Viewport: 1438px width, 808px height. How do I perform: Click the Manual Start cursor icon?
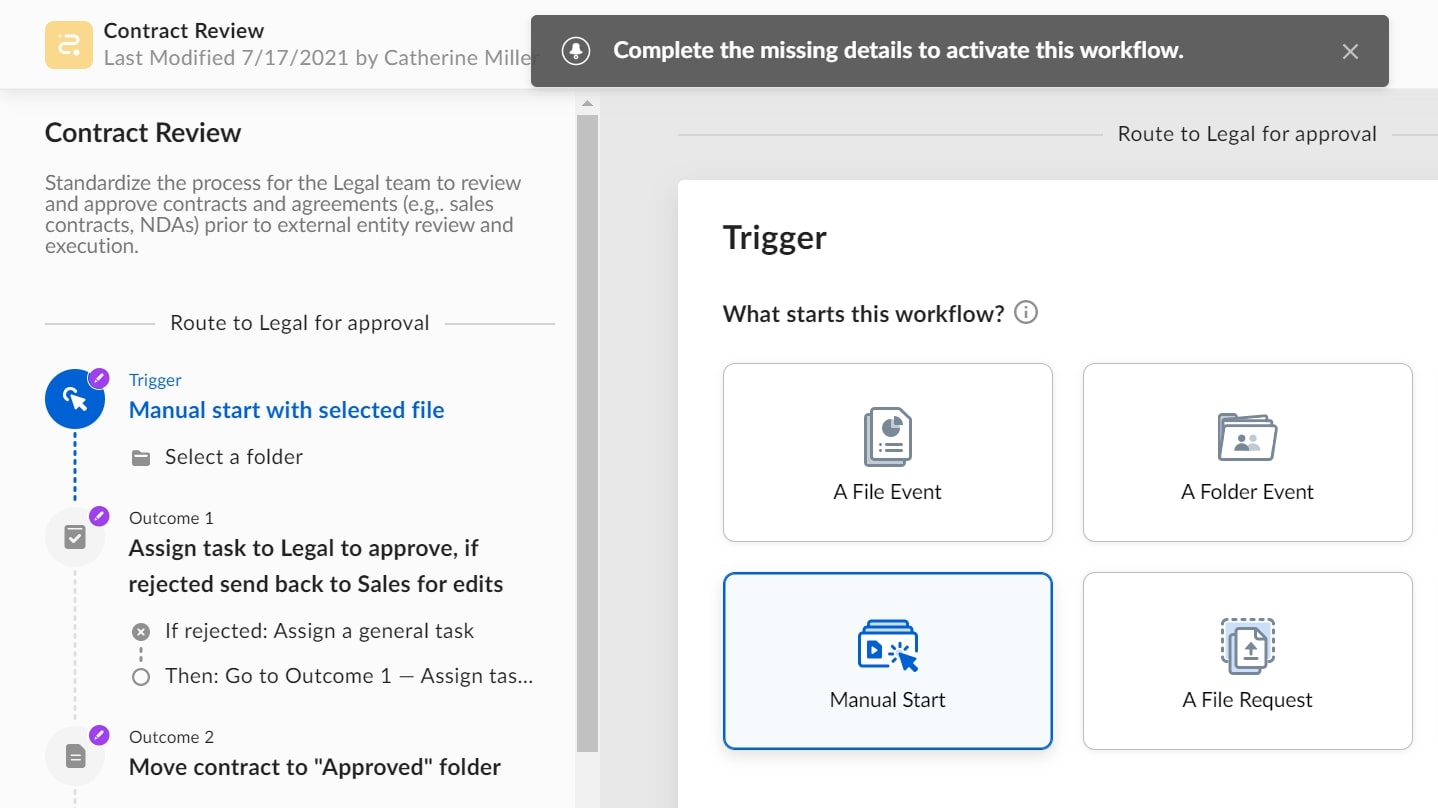coord(888,645)
